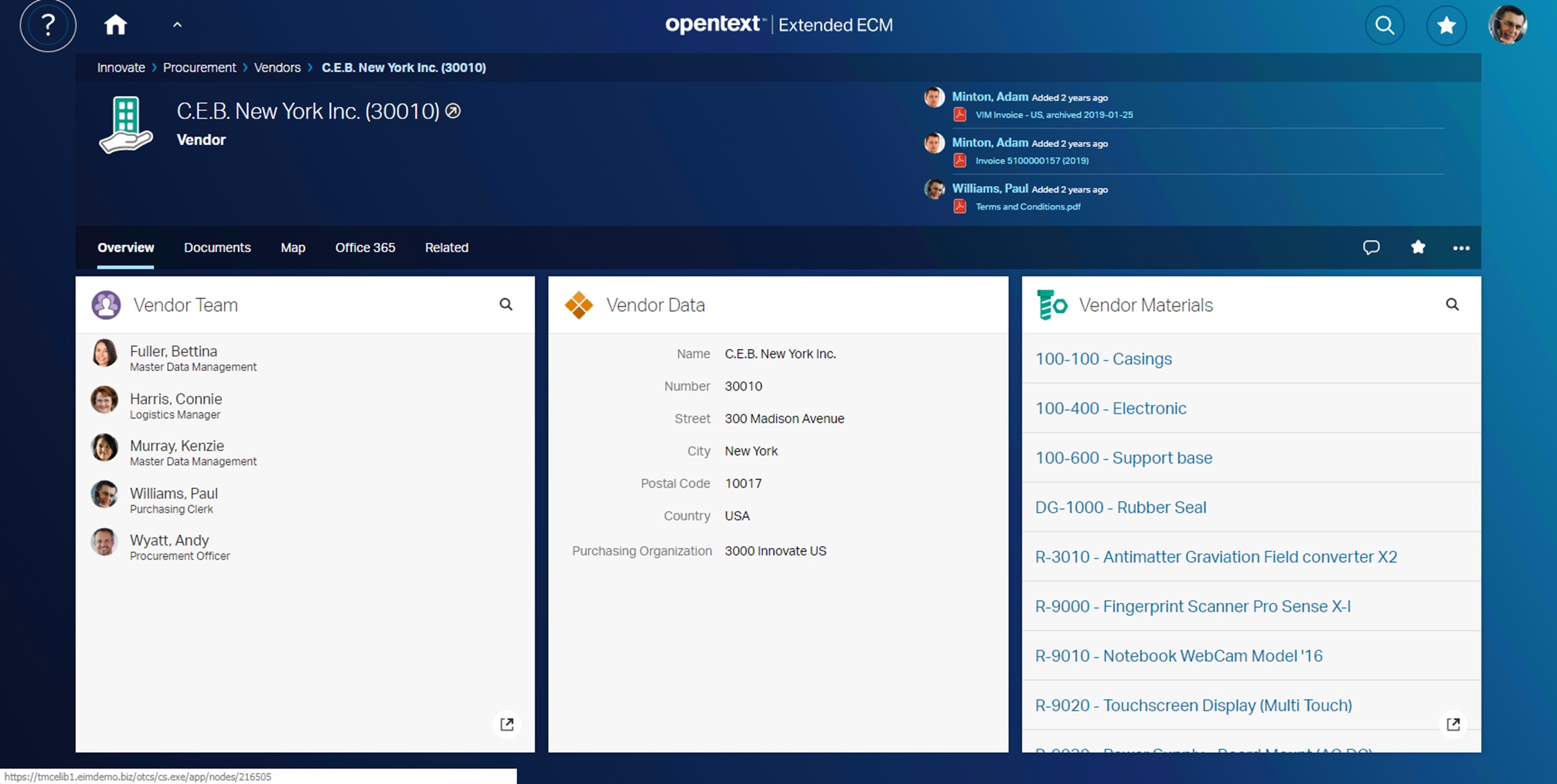Open VIM Invoice - US archived document

1053,115
